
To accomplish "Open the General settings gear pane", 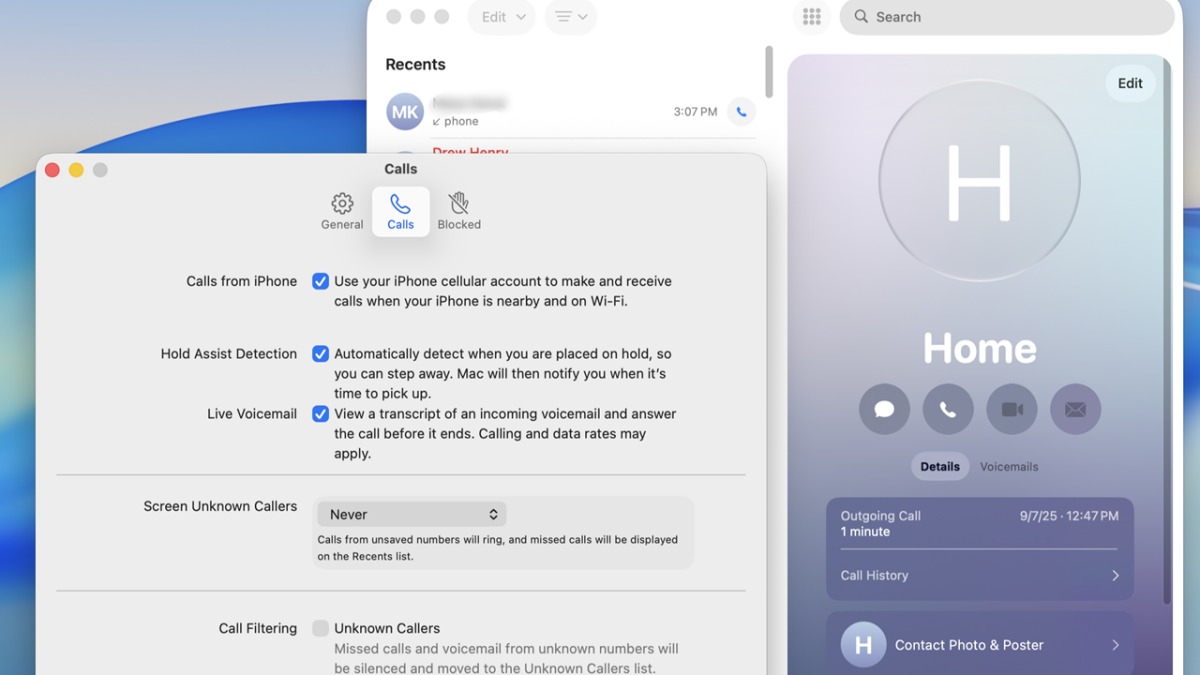I will coord(342,212).
